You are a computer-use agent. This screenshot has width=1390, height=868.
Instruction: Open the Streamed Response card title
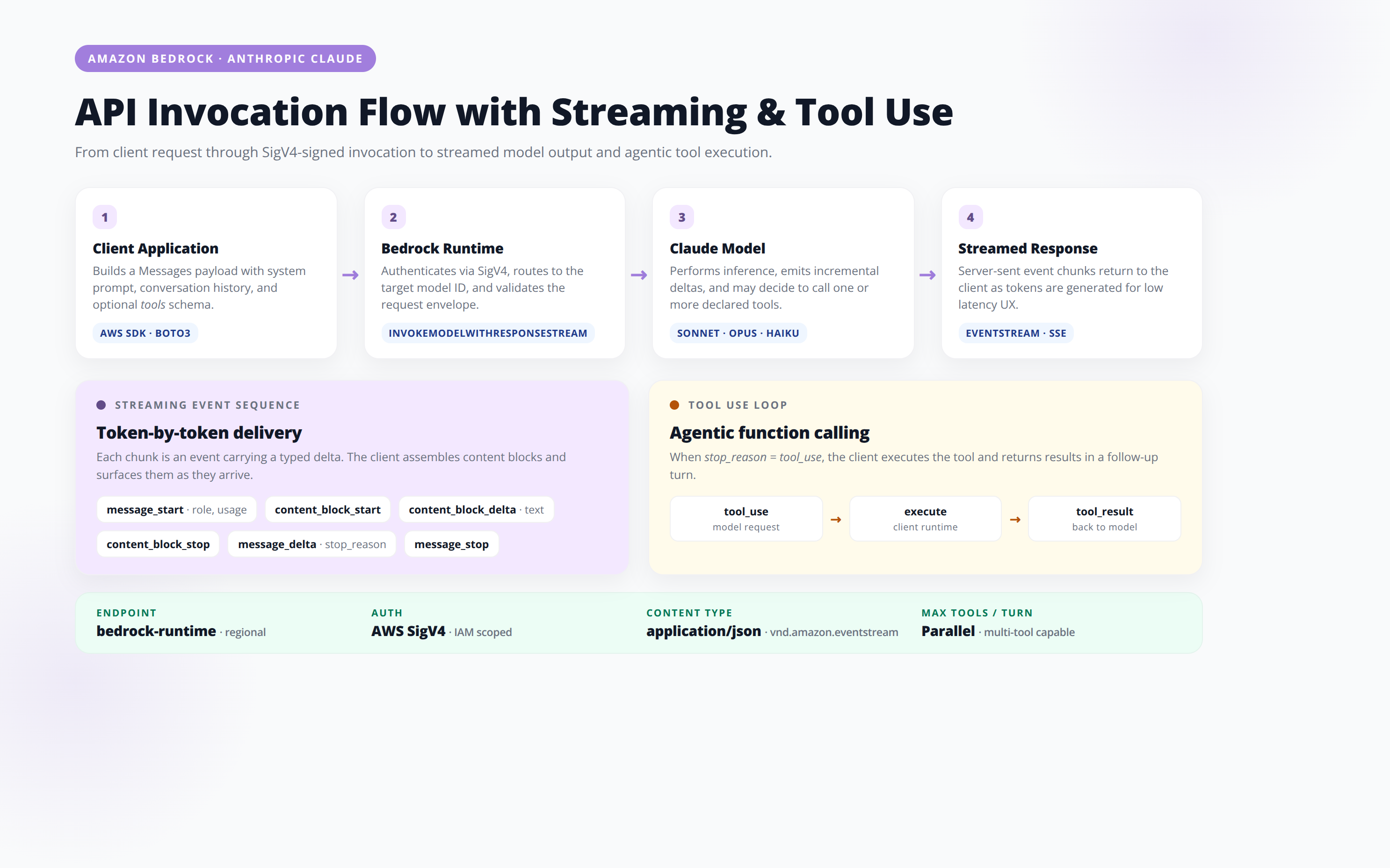(x=1028, y=249)
